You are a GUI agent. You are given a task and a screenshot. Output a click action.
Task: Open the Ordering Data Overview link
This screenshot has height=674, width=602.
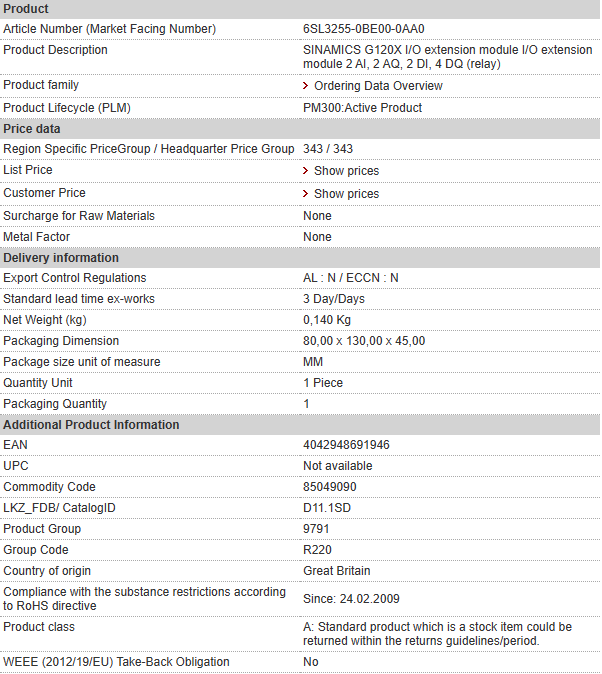click(378, 86)
